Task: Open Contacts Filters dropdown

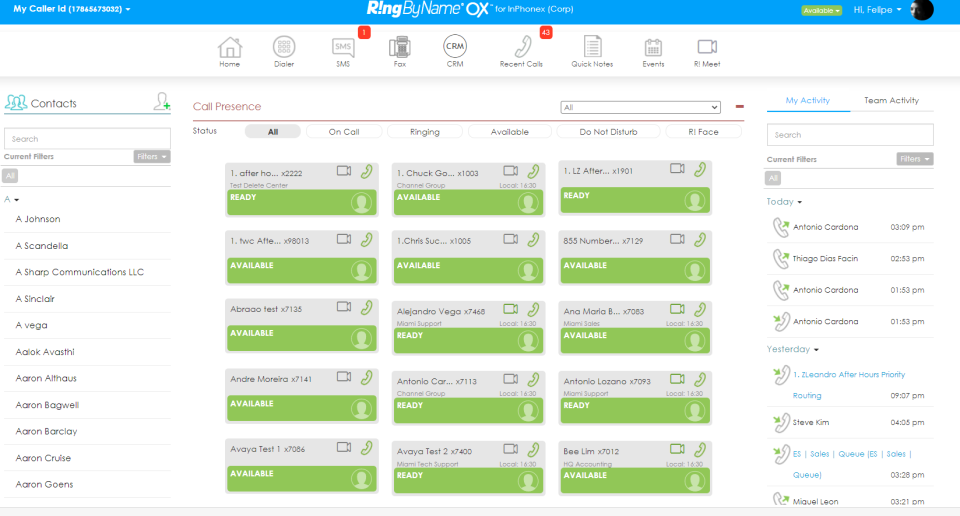Action: (x=152, y=157)
